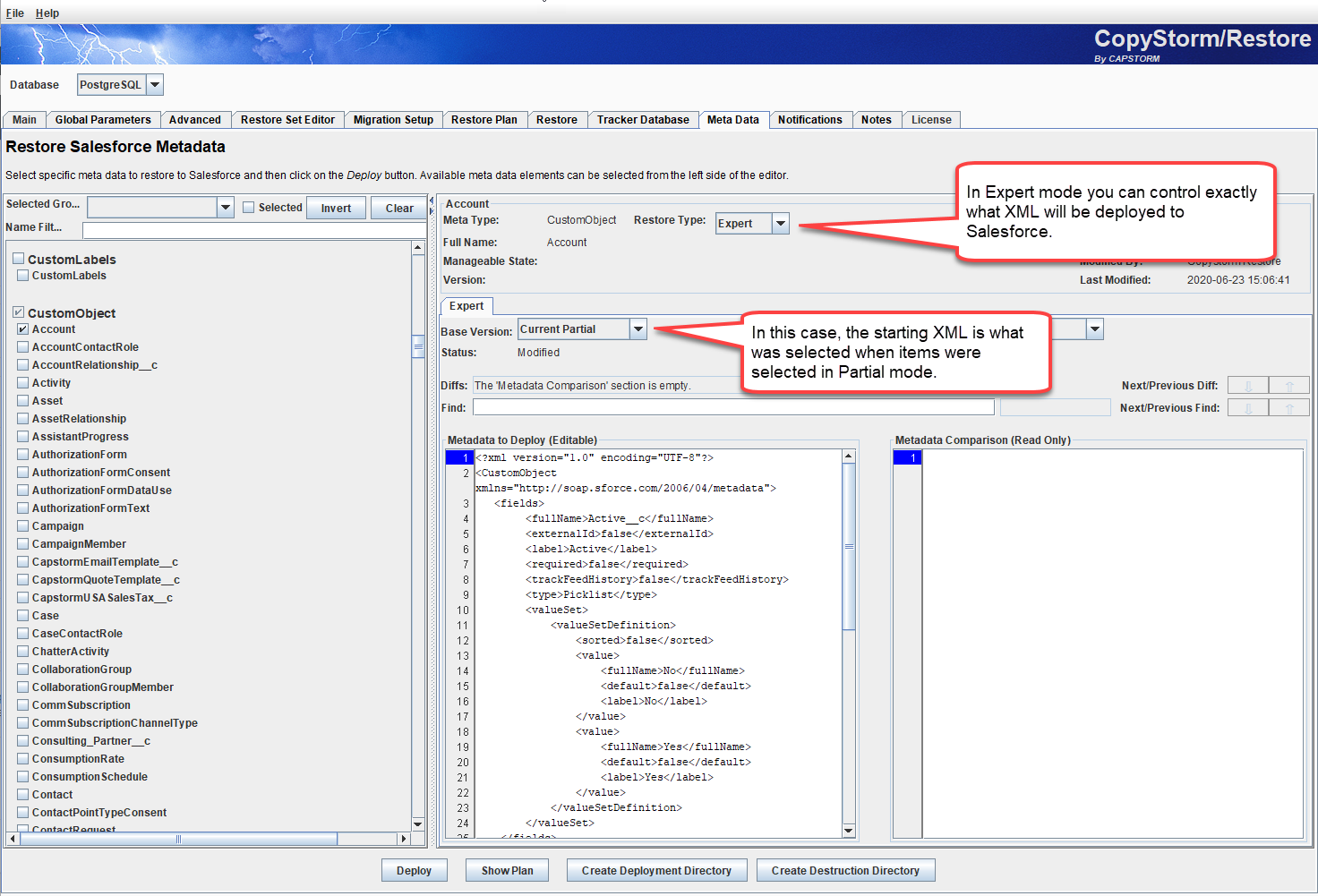The width and height of the screenshot is (1318, 896).
Task: Click the Next Find down arrow button
Action: click(1247, 408)
